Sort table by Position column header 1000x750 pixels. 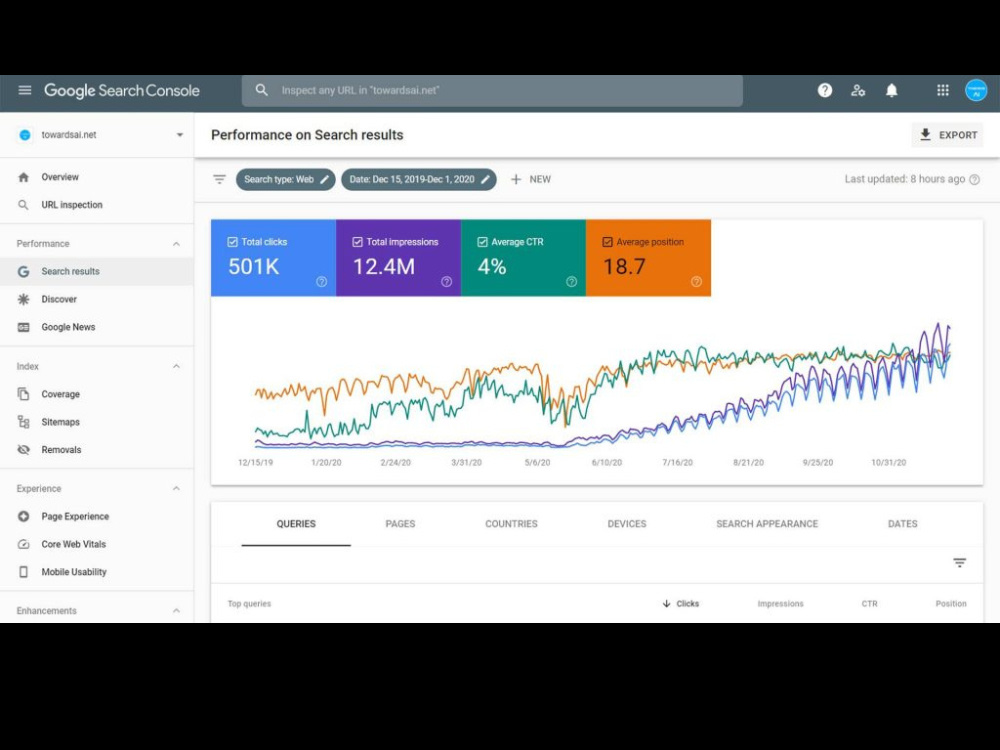tap(951, 603)
